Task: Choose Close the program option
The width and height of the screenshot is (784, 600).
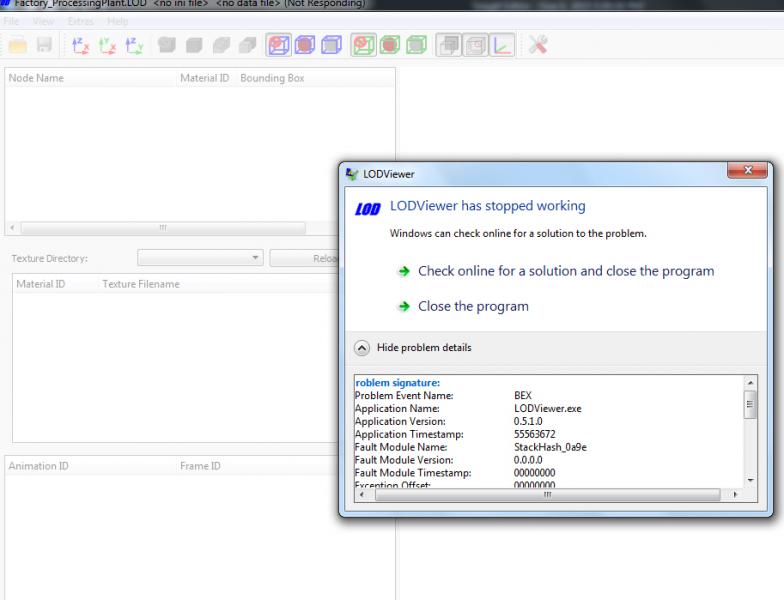Action: click(473, 306)
